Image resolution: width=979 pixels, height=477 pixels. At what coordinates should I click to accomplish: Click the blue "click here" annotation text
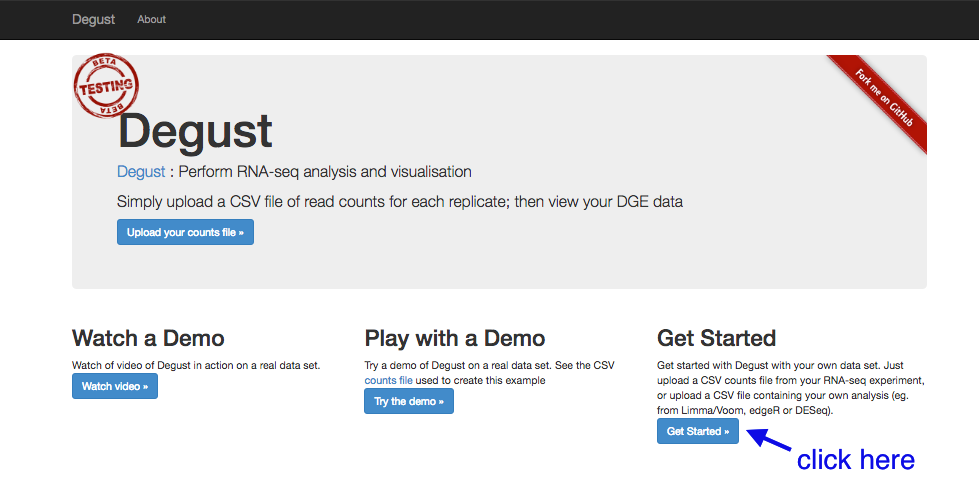point(856,460)
